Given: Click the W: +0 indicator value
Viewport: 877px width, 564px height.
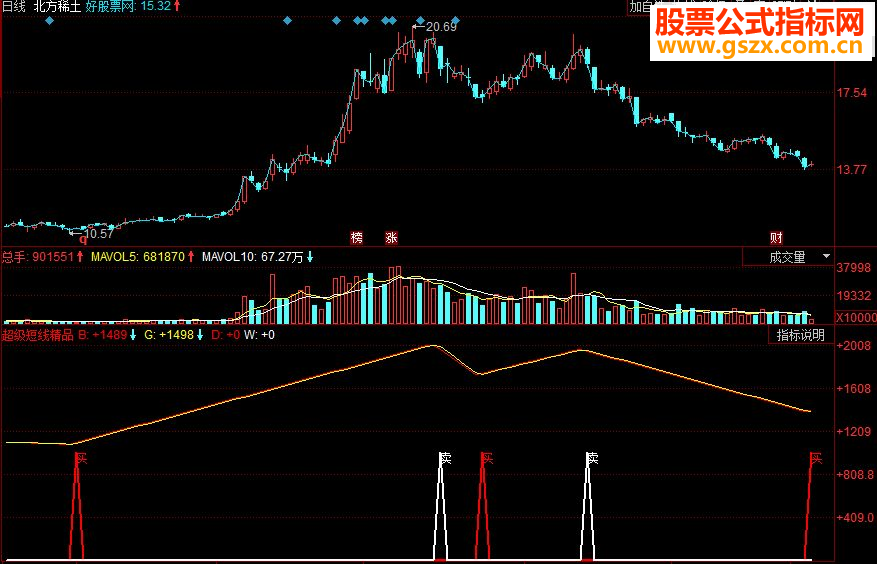Looking at the screenshot, I should click(x=260, y=335).
